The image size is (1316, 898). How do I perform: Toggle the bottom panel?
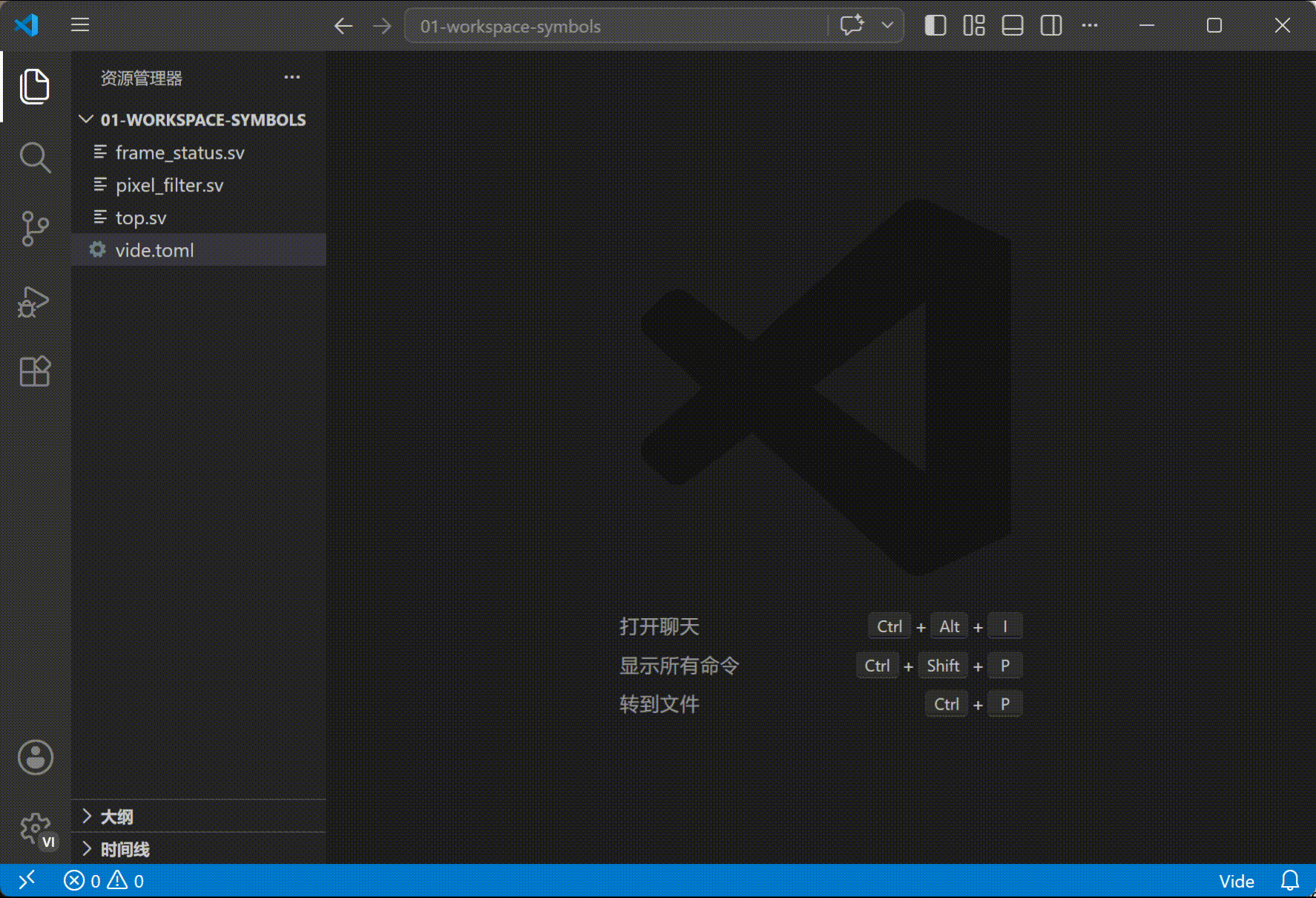1013,25
